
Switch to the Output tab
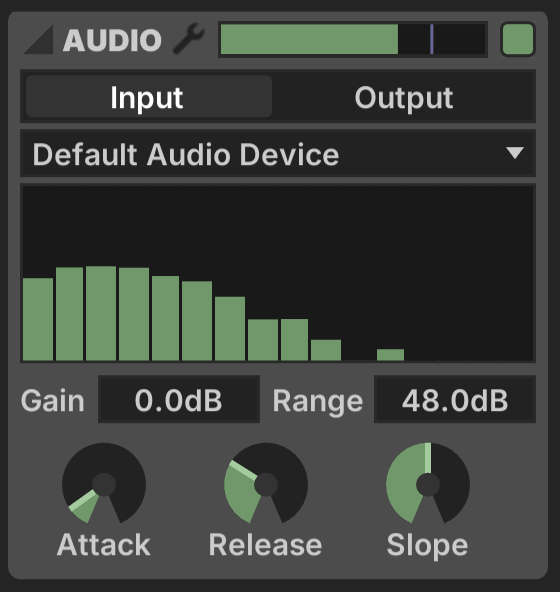pos(404,97)
